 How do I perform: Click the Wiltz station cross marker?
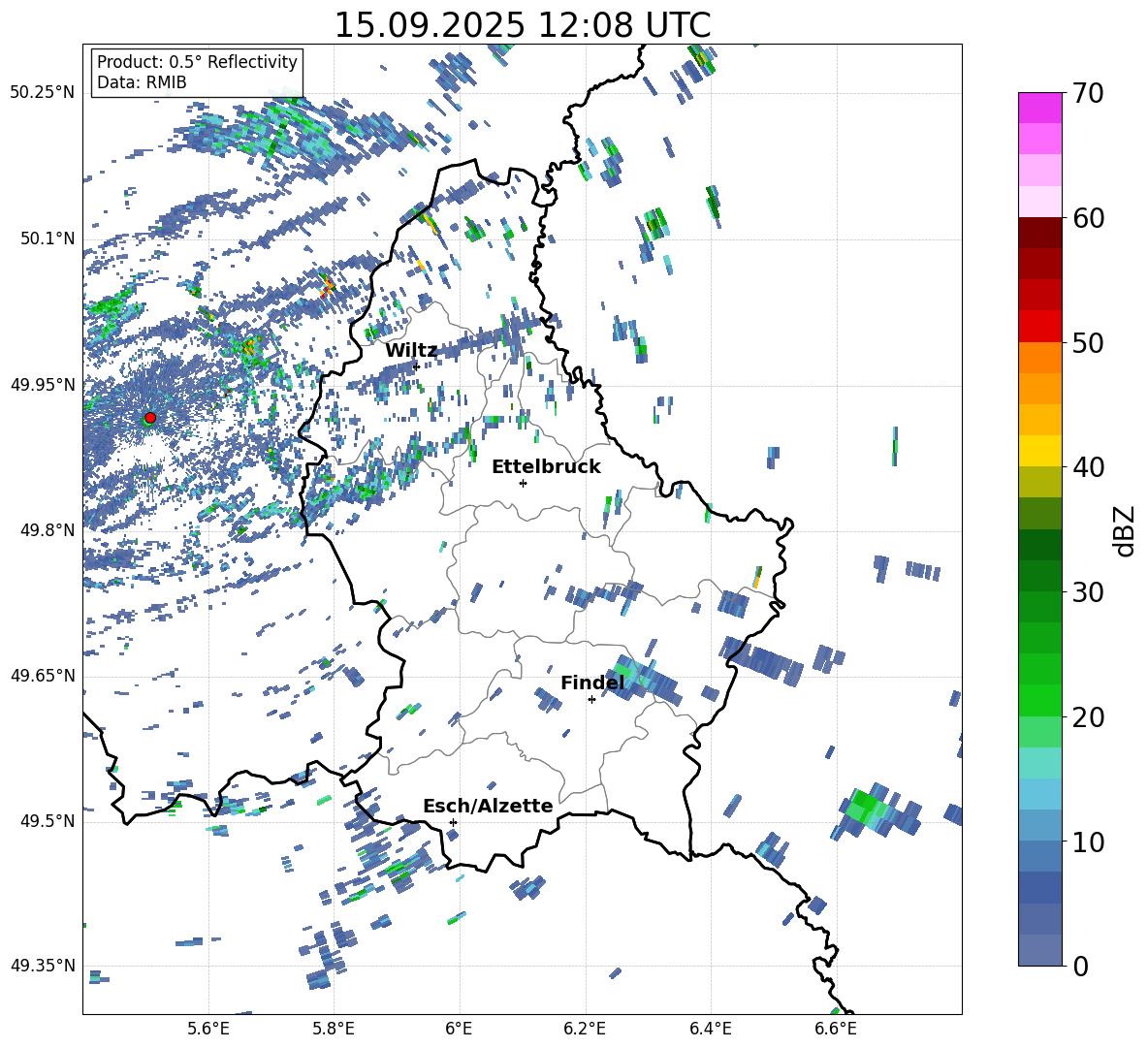[x=417, y=366]
